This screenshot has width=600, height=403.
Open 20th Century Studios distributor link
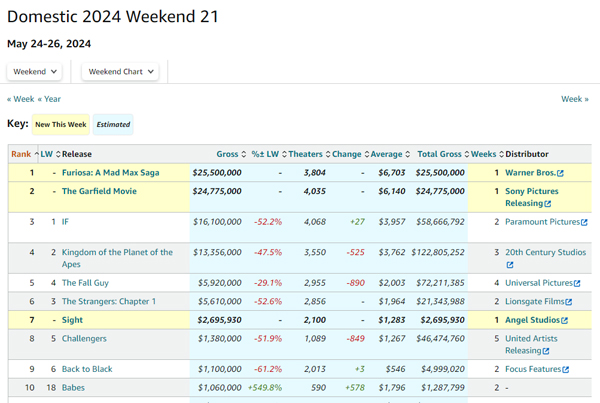545,252
